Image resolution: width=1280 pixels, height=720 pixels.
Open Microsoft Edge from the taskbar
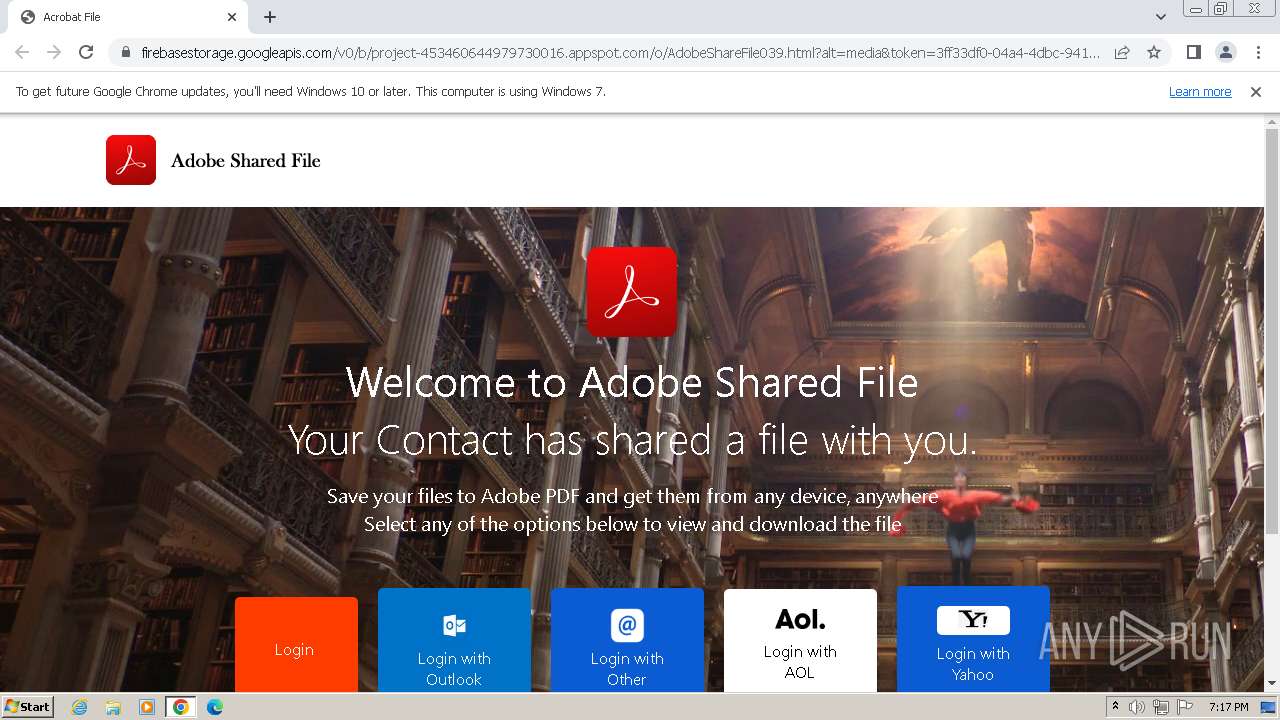[215, 707]
